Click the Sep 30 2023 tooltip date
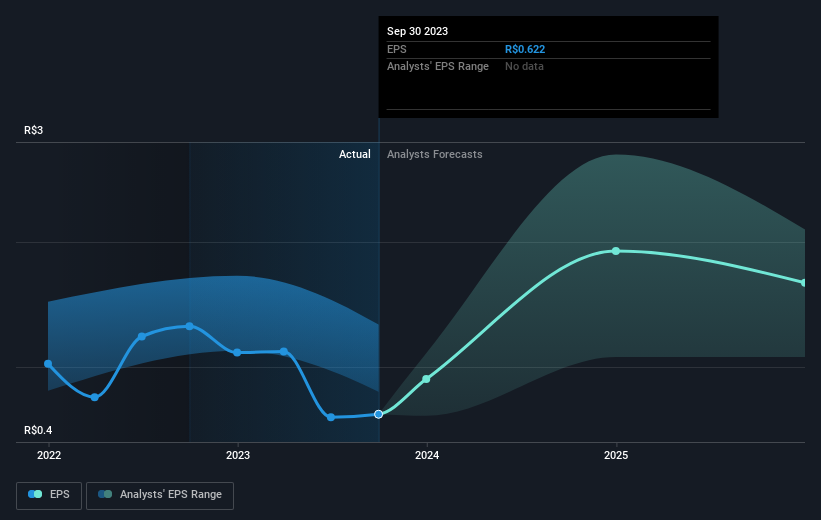The image size is (821, 520). tap(417, 31)
